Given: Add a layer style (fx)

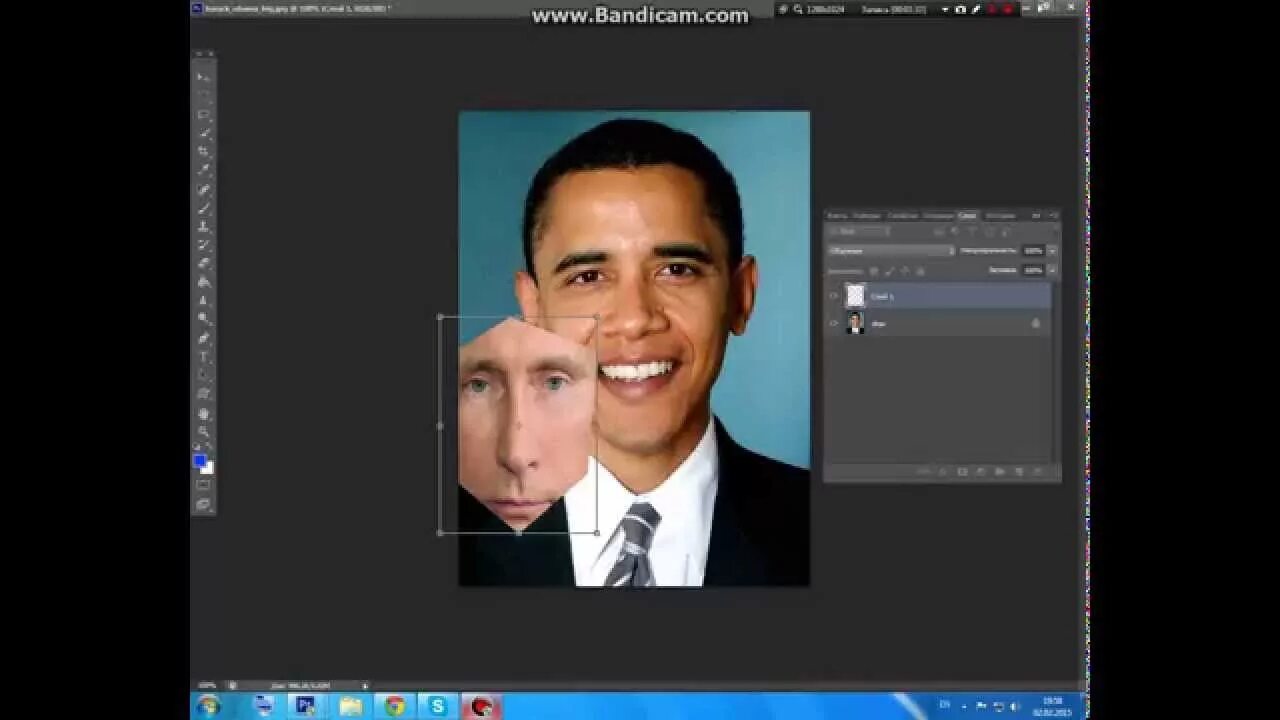Looking at the screenshot, I should (x=942, y=472).
